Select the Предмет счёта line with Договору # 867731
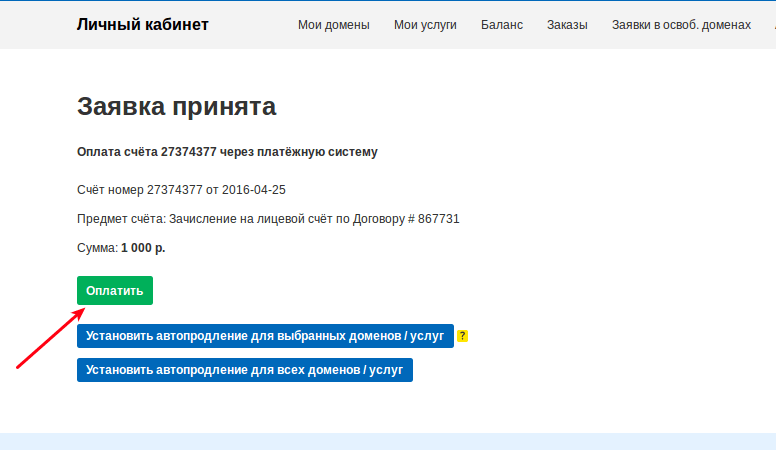The height and width of the screenshot is (450, 776). (268, 219)
